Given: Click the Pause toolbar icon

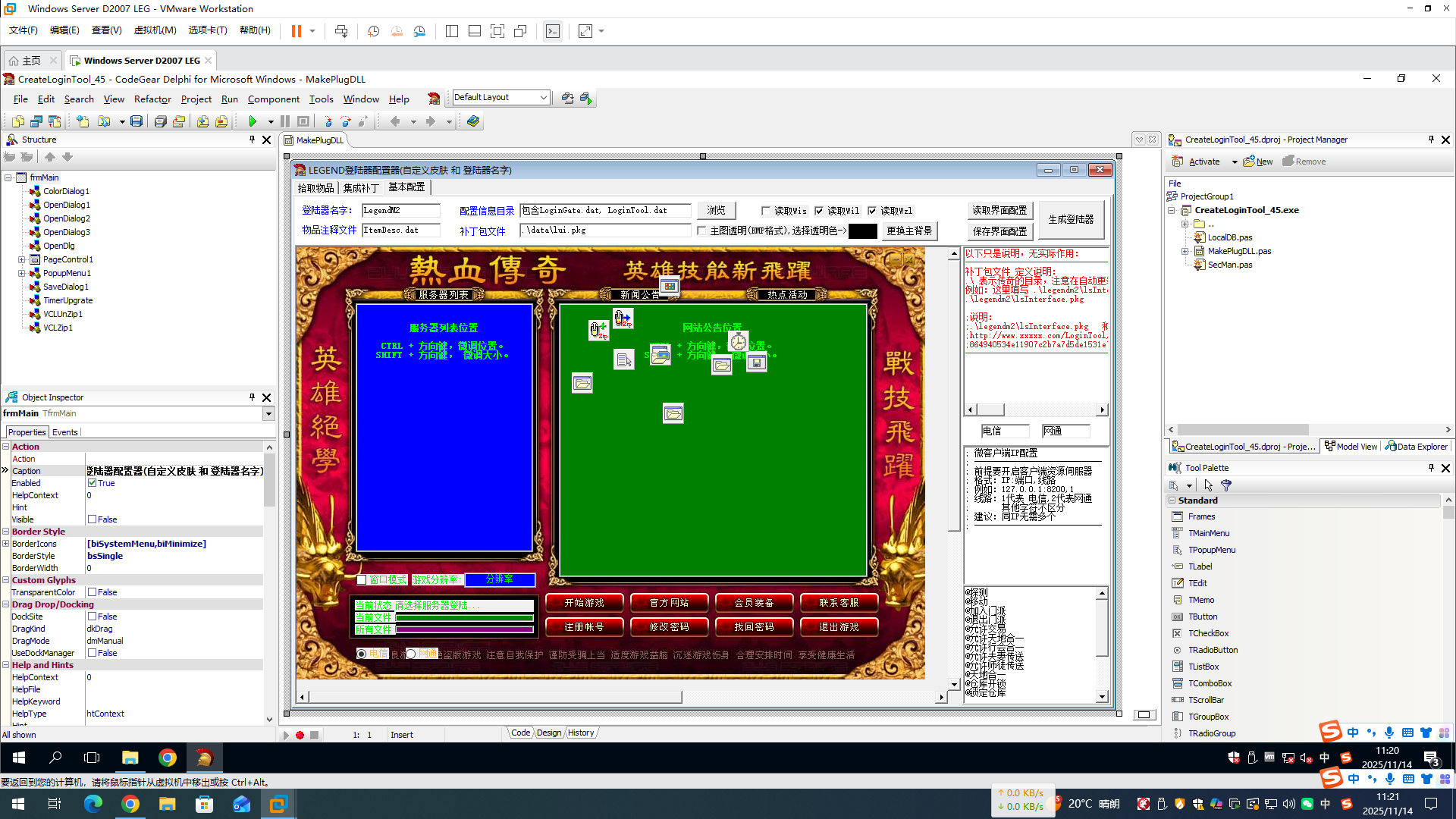Looking at the screenshot, I should click(x=285, y=121).
